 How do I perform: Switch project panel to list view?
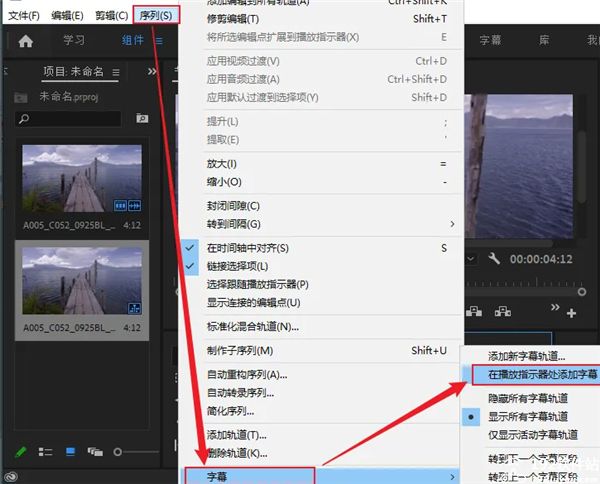(45, 452)
